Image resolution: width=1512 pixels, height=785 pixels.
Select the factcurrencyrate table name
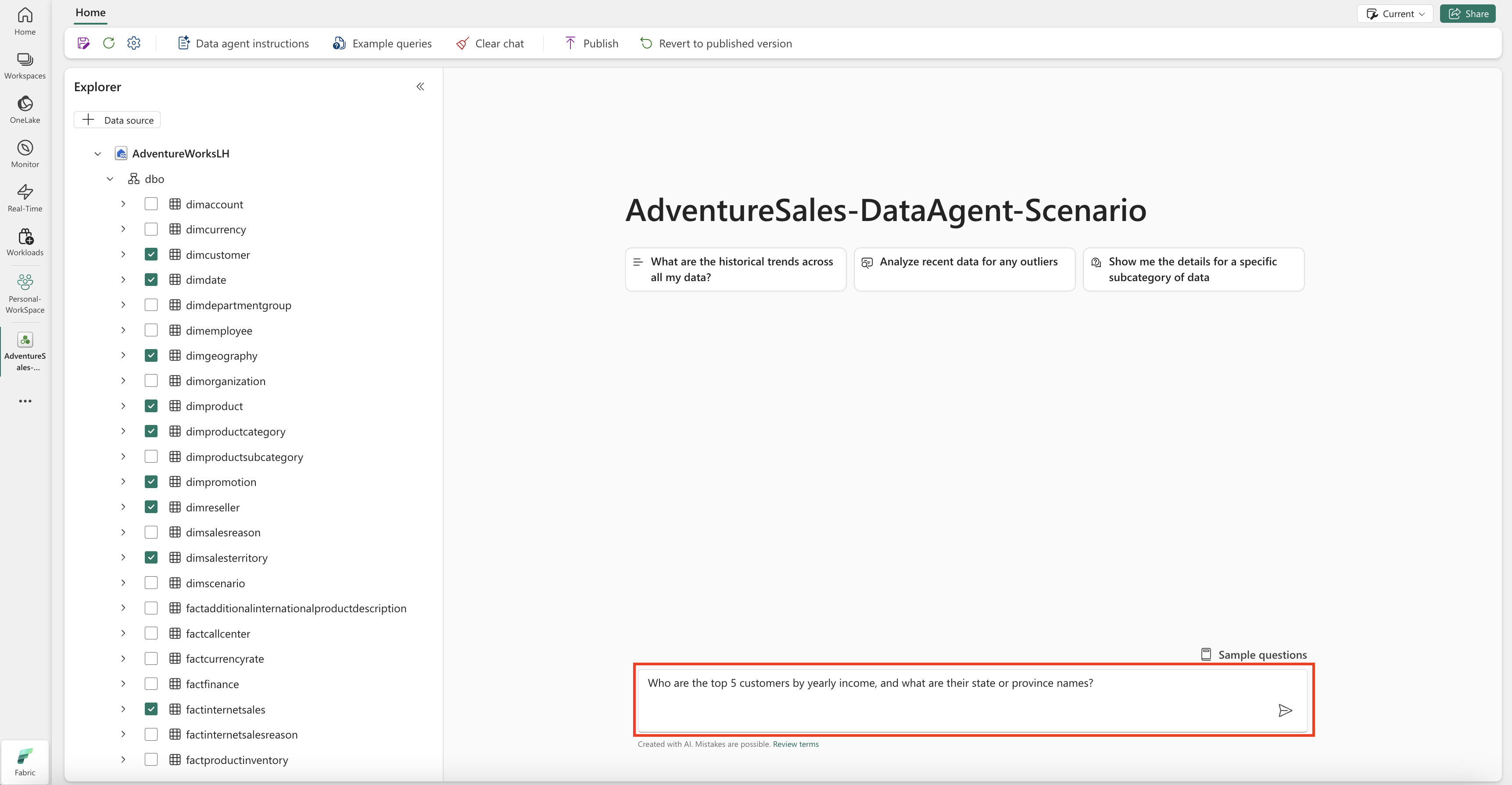point(225,659)
